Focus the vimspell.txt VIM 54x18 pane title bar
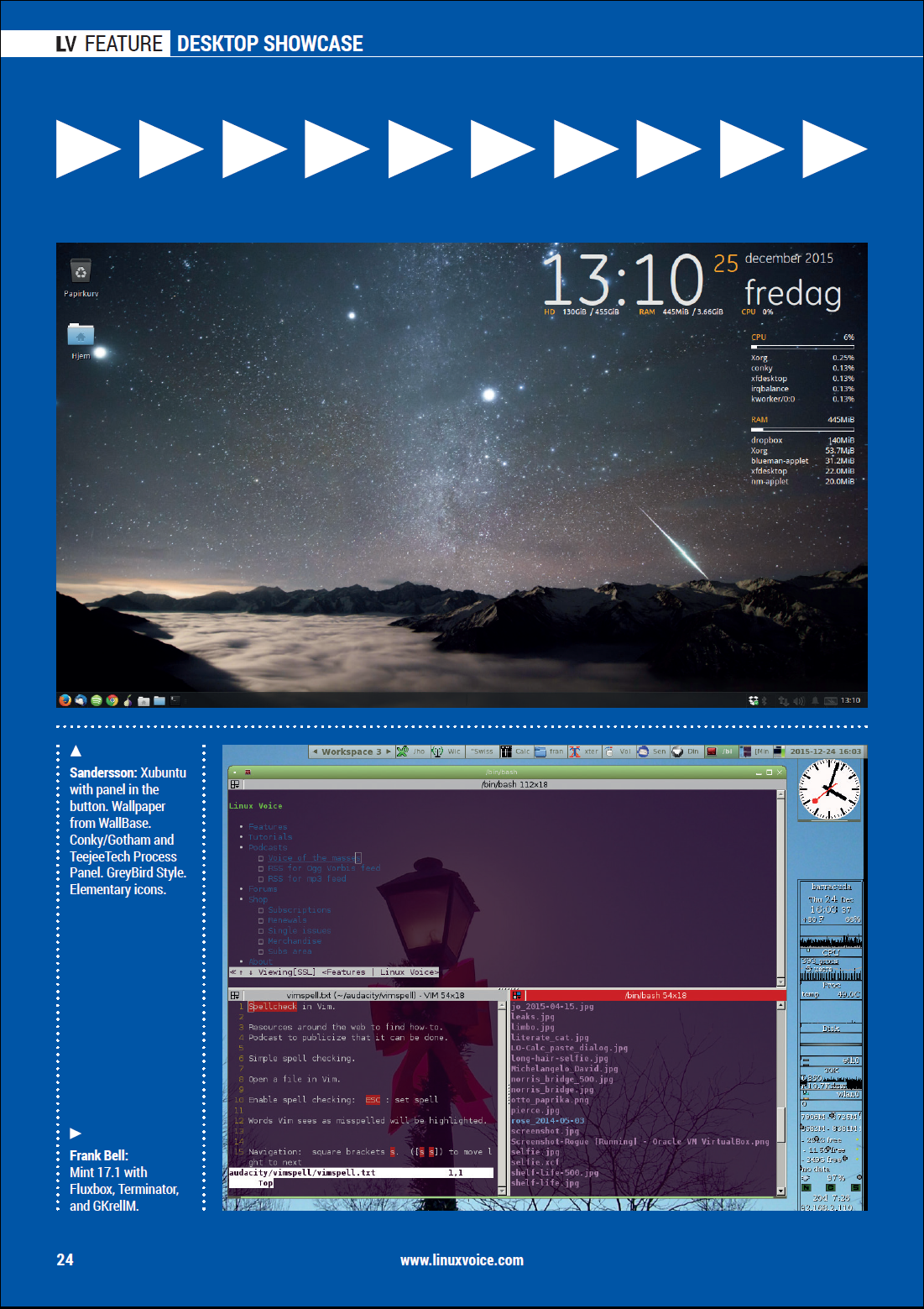The image size is (924, 1309). (x=368, y=995)
